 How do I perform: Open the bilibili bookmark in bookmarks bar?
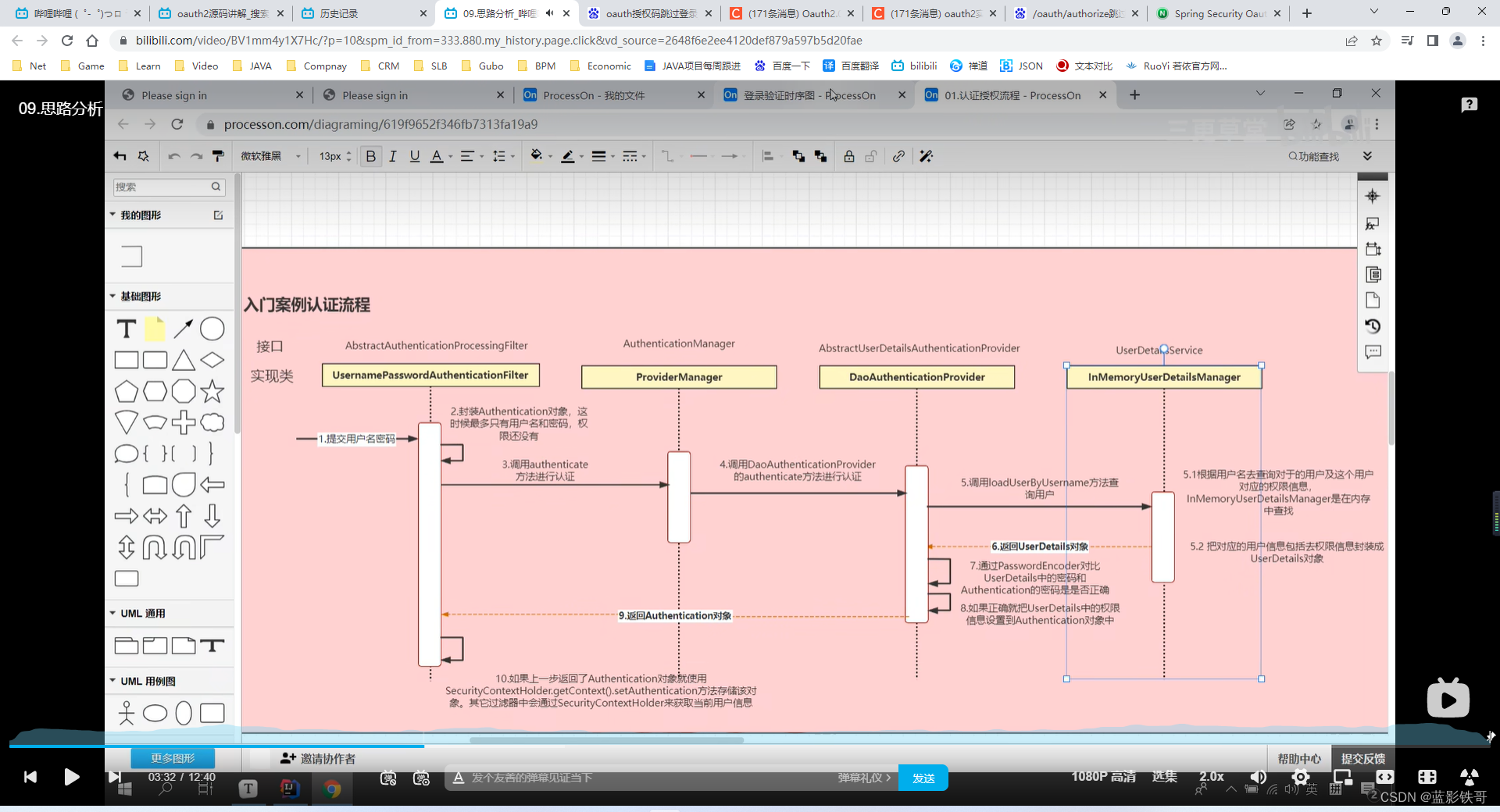tap(914, 66)
